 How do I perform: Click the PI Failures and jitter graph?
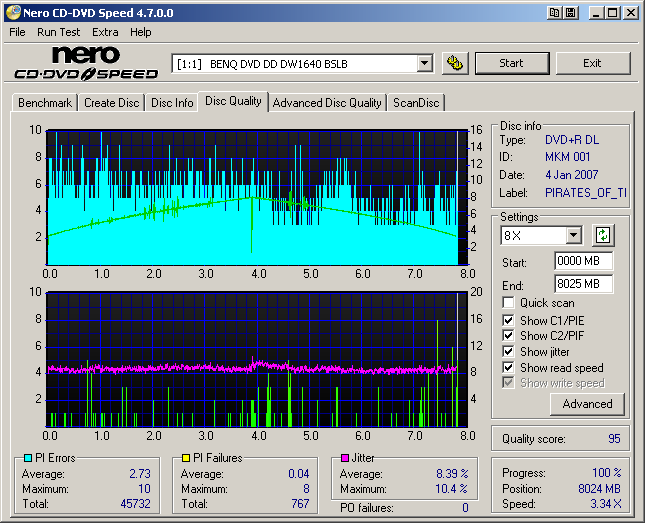257,360
